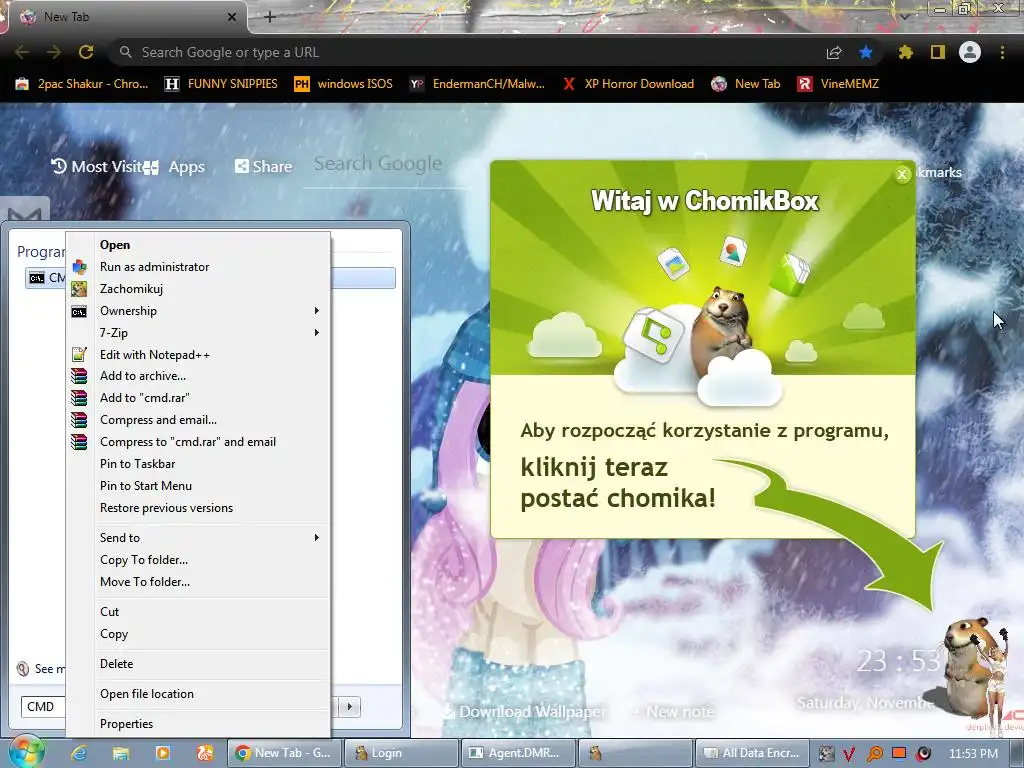Open the Chrome three-dot menu
The height and width of the screenshot is (768, 1024).
click(x=1002, y=52)
